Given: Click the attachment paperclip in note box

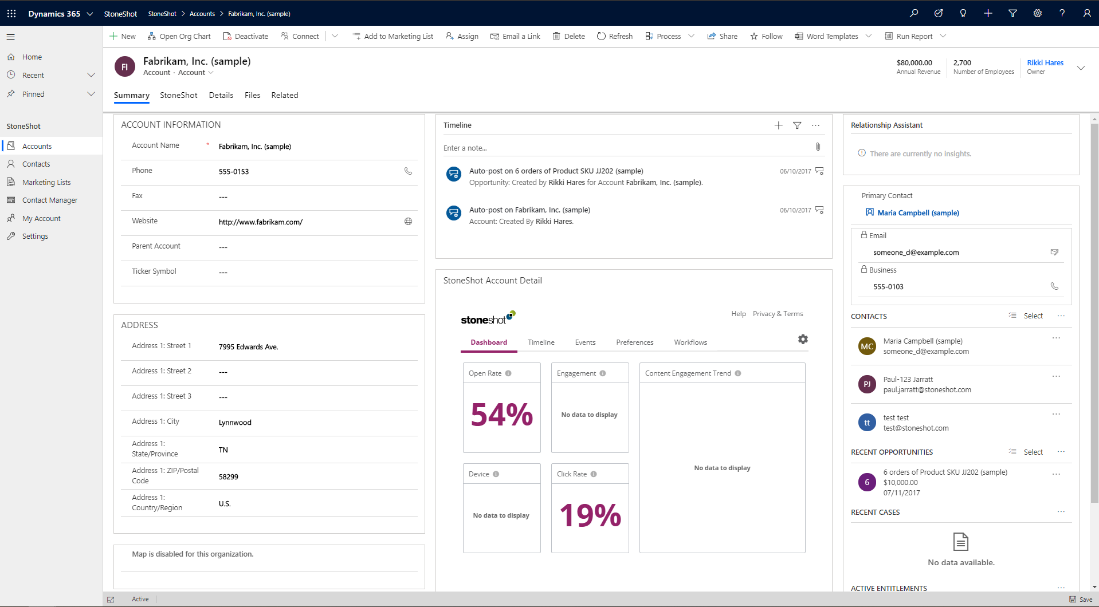Looking at the screenshot, I should [817, 147].
